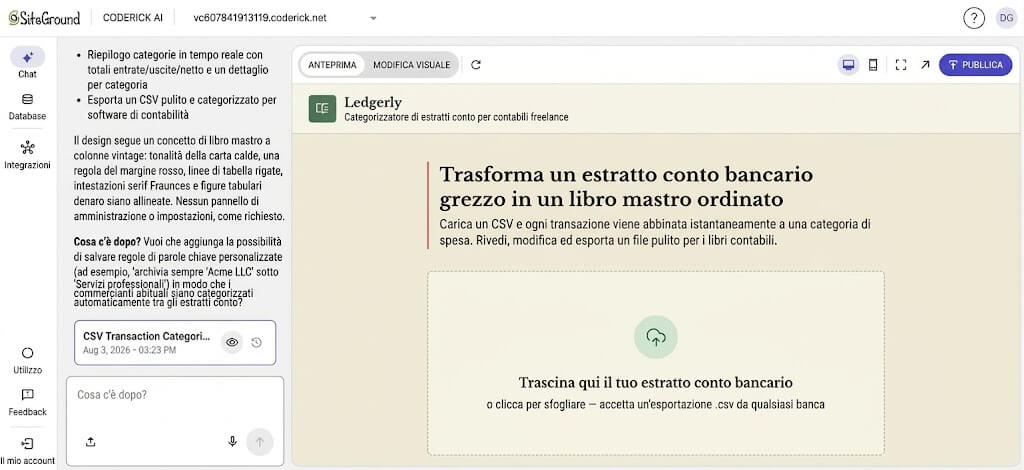Toggle preview eye on CSV Transaction card
This screenshot has height=470, width=1024.
click(x=232, y=342)
